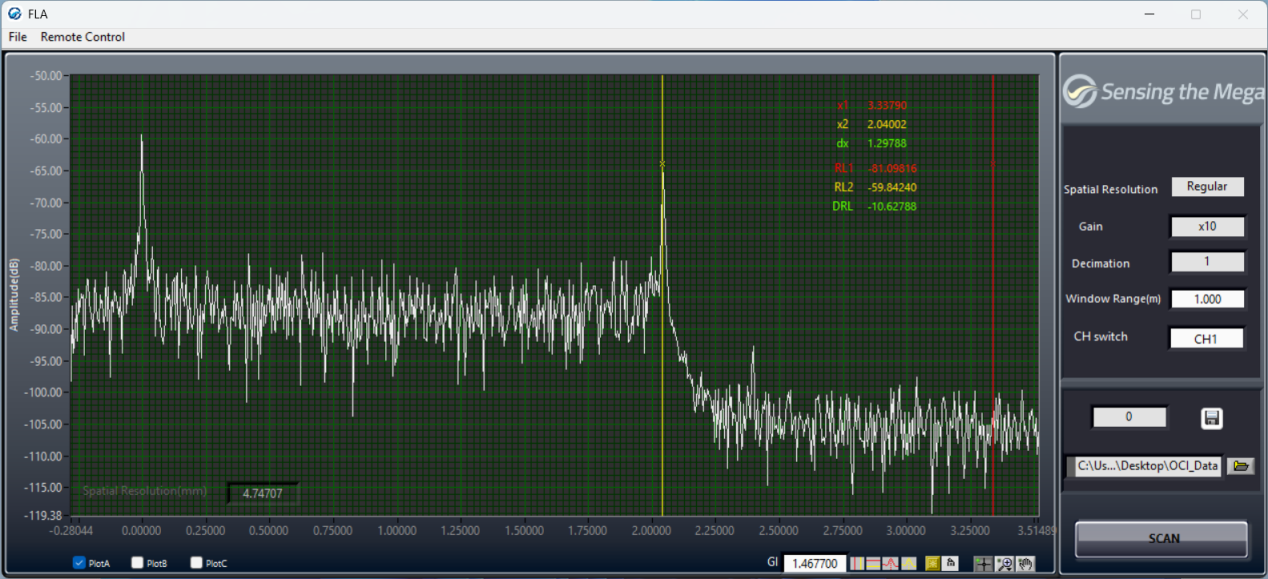
Task: Uncheck the PlotA checkbox
Action: pyautogui.click(x=79, y=563)
